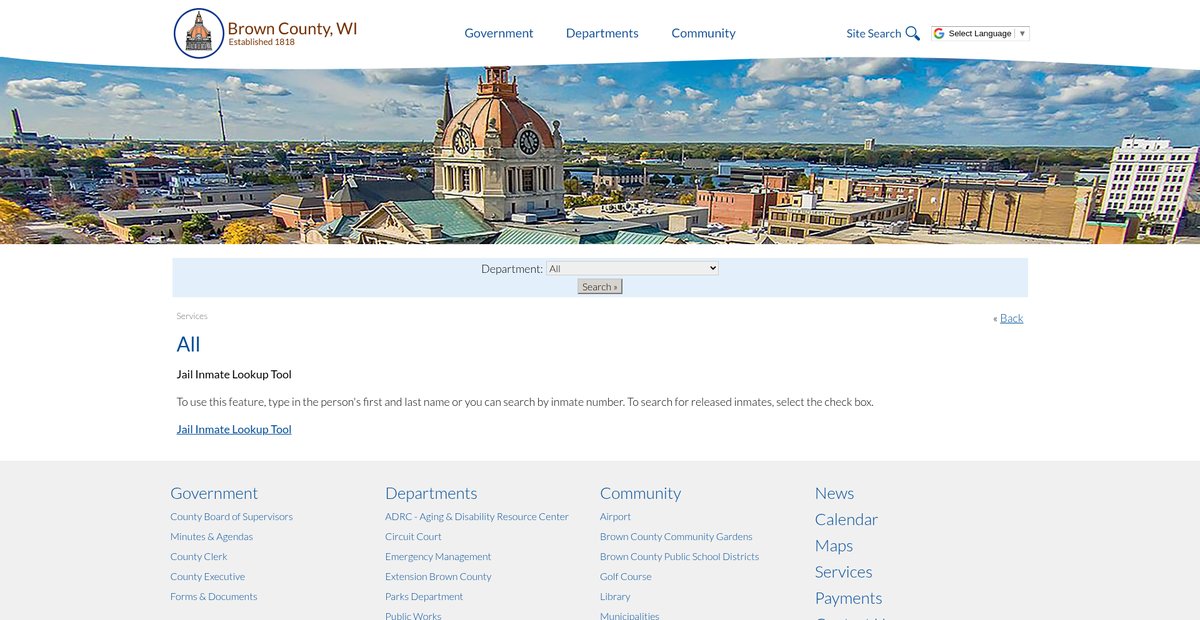Open the Emergency Management link
Image resolution: width=1200 pixels, height=620 pixels.
click(438, 557)
